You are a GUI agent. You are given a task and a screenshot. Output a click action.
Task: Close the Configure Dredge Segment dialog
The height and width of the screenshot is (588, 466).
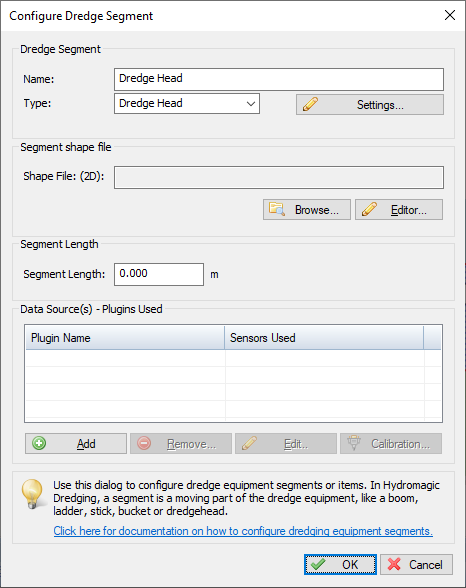point(450,15)
